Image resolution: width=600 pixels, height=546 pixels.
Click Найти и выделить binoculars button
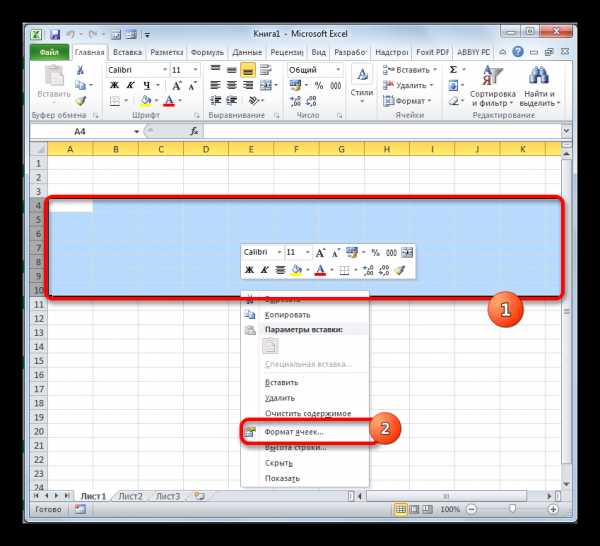pyautogui.click(x=539, y=86)
